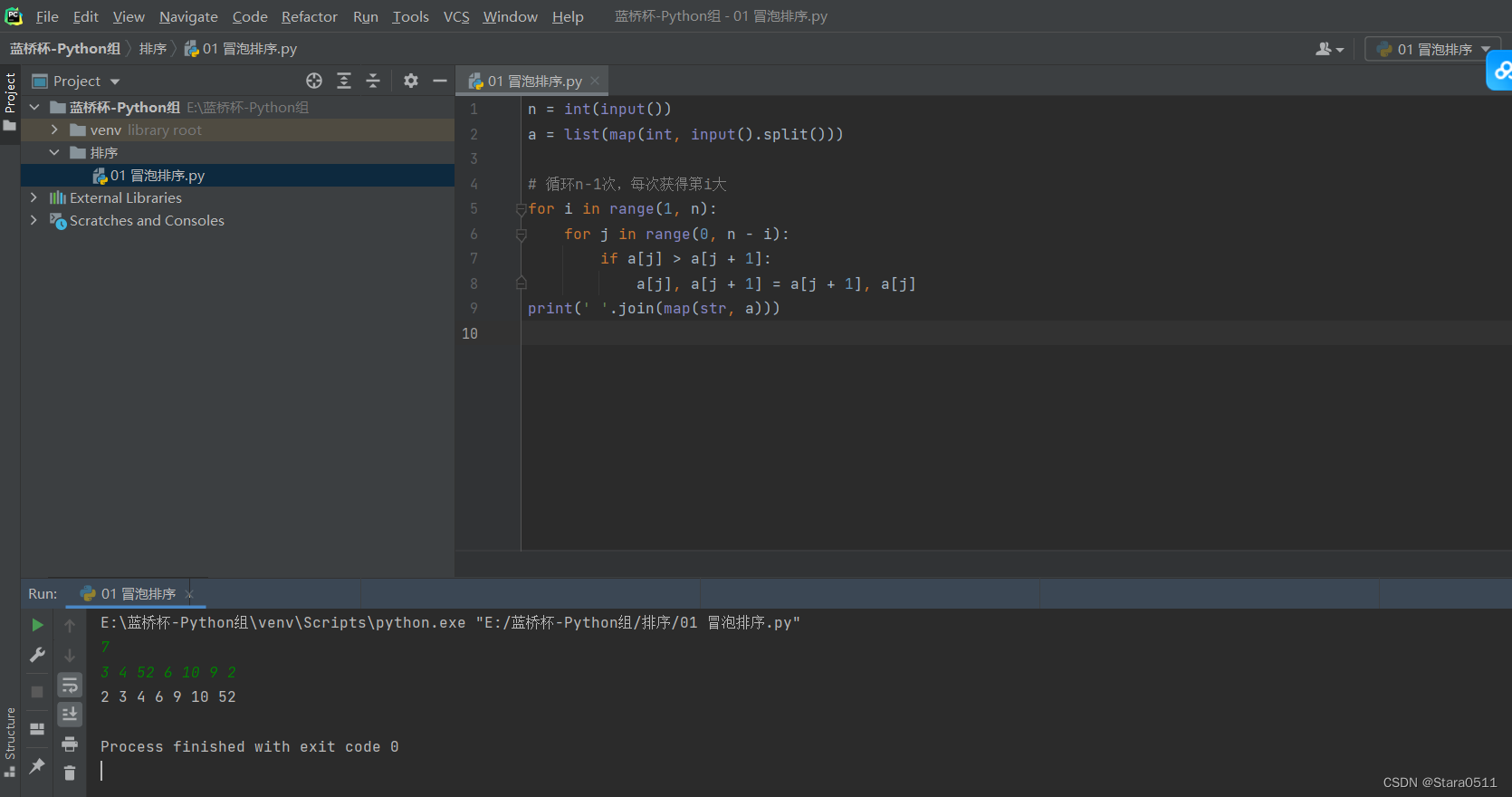Open Project panel settings gear

tap(411, 81)
